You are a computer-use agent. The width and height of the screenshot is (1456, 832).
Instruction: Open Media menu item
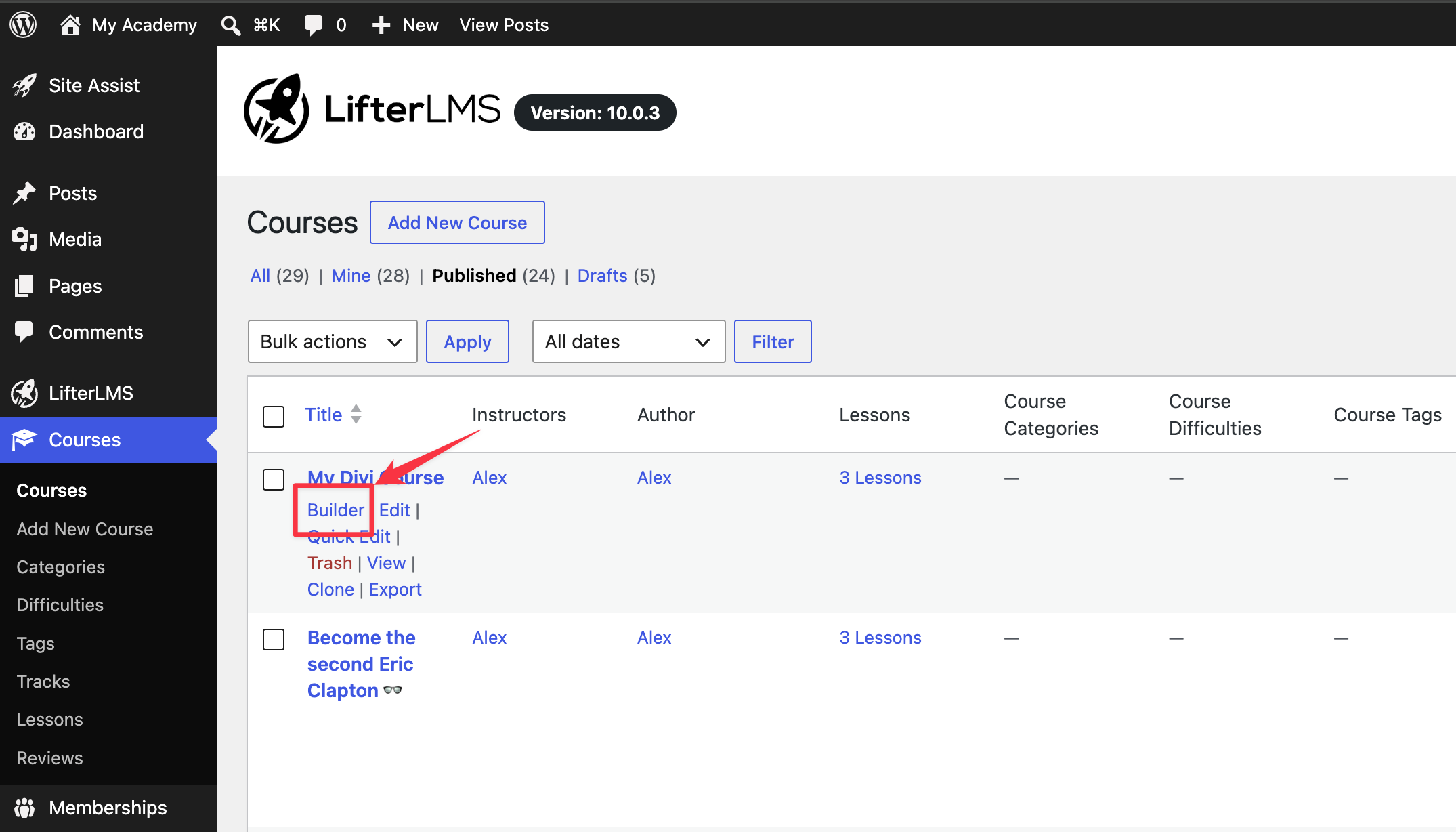75,239
